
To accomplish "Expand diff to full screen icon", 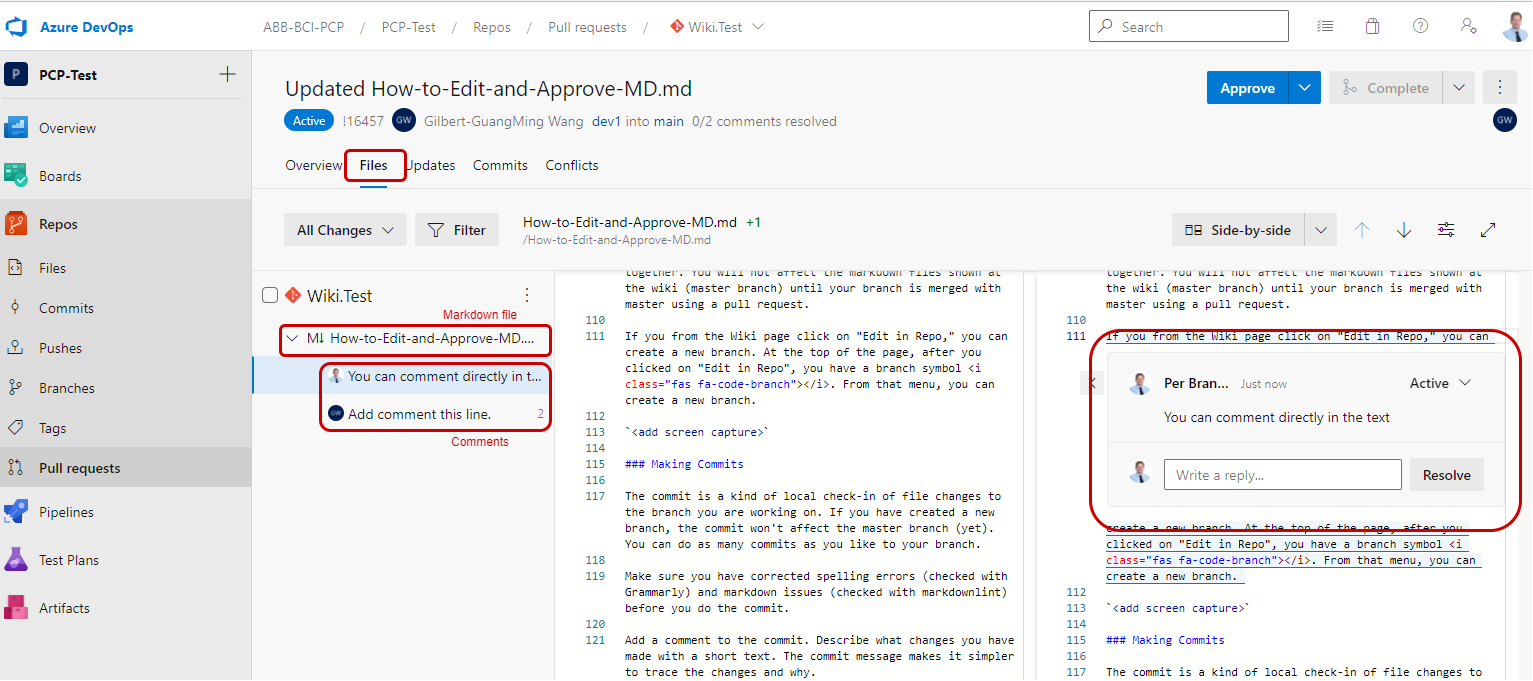I will coord(1488,230).
